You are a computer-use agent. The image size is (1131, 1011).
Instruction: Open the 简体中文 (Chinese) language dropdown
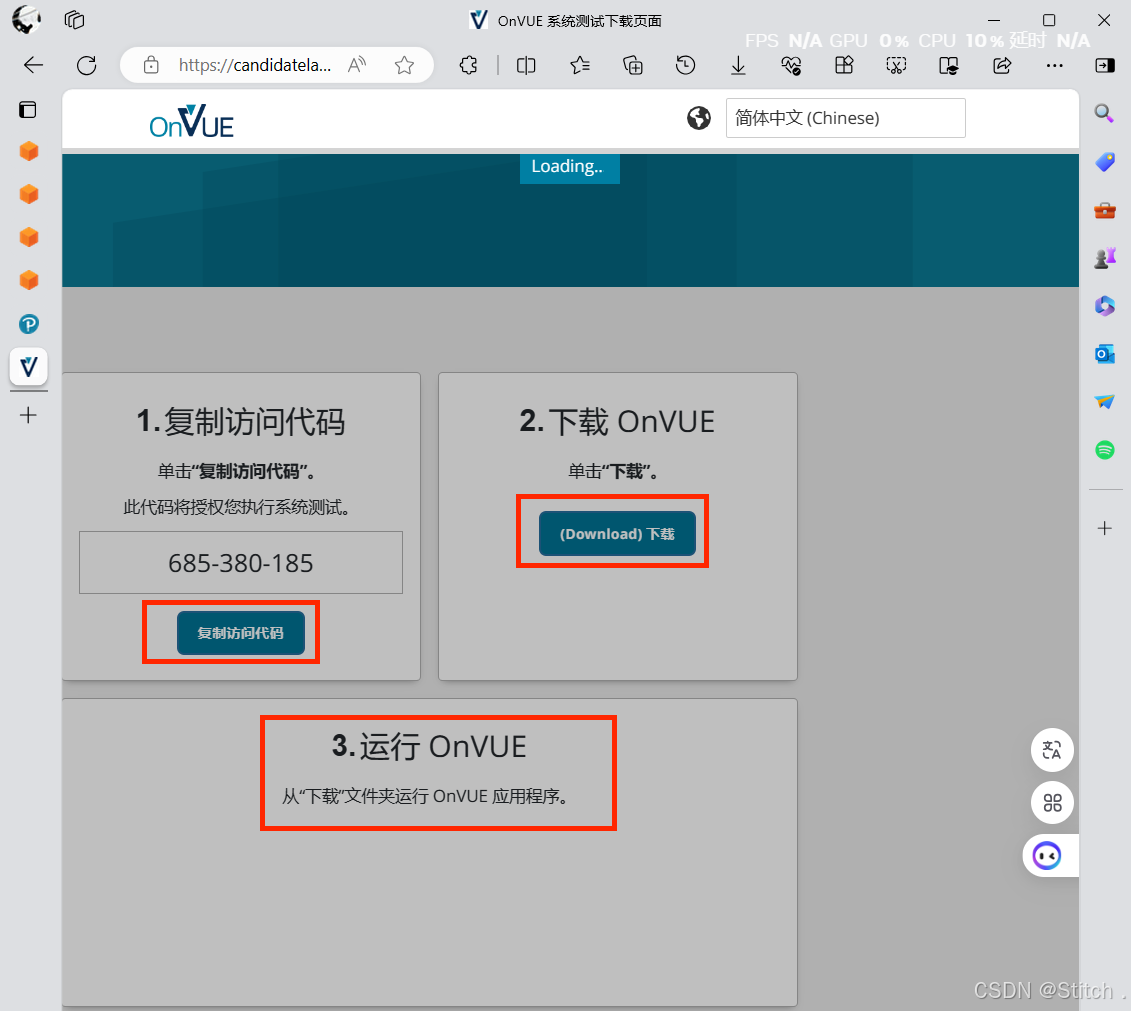click(845, 118)
